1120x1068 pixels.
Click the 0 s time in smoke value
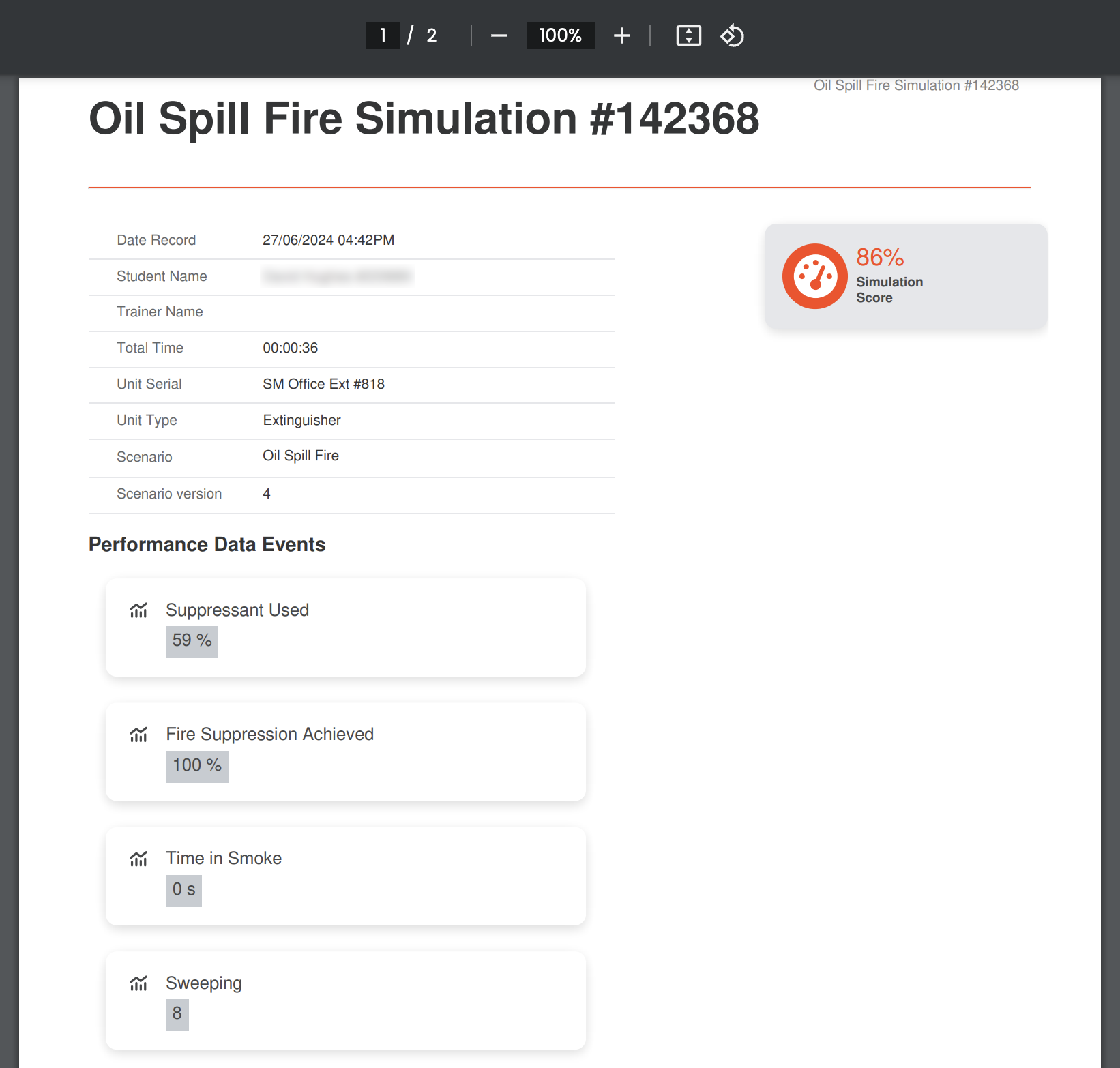pyautogui.click(x=183, y=890)
